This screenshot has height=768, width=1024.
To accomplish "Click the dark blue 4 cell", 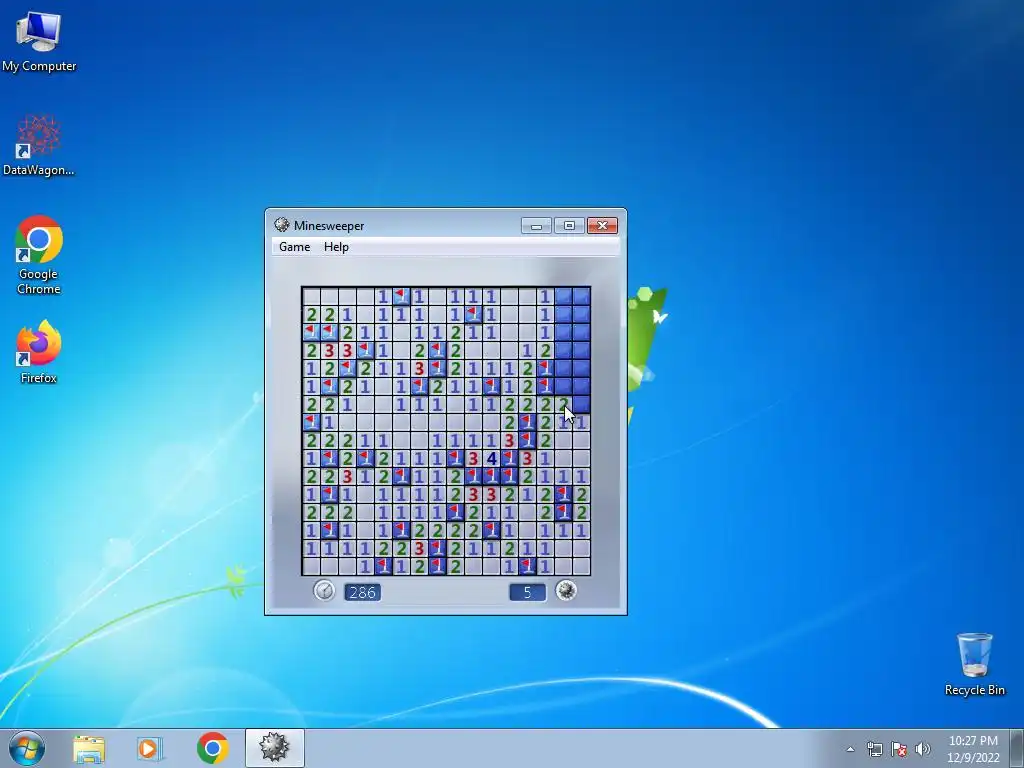I will point(491,458).
